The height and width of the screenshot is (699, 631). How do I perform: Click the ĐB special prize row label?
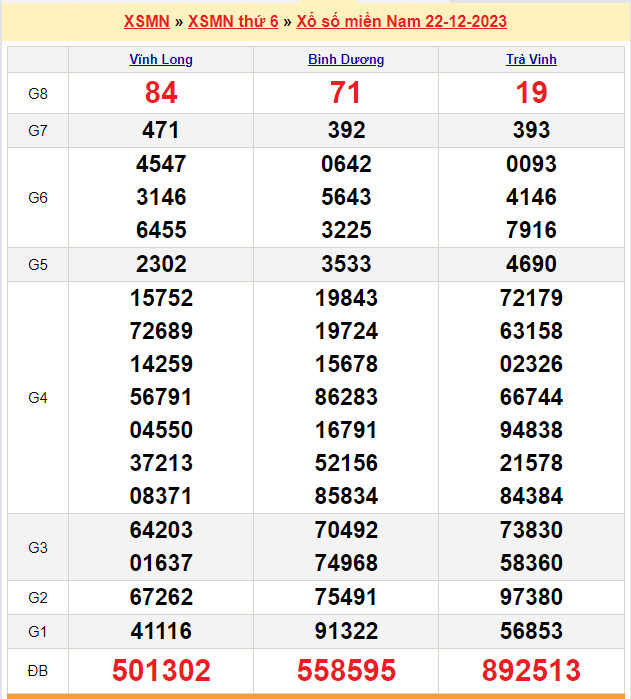[x=38, y=669]
